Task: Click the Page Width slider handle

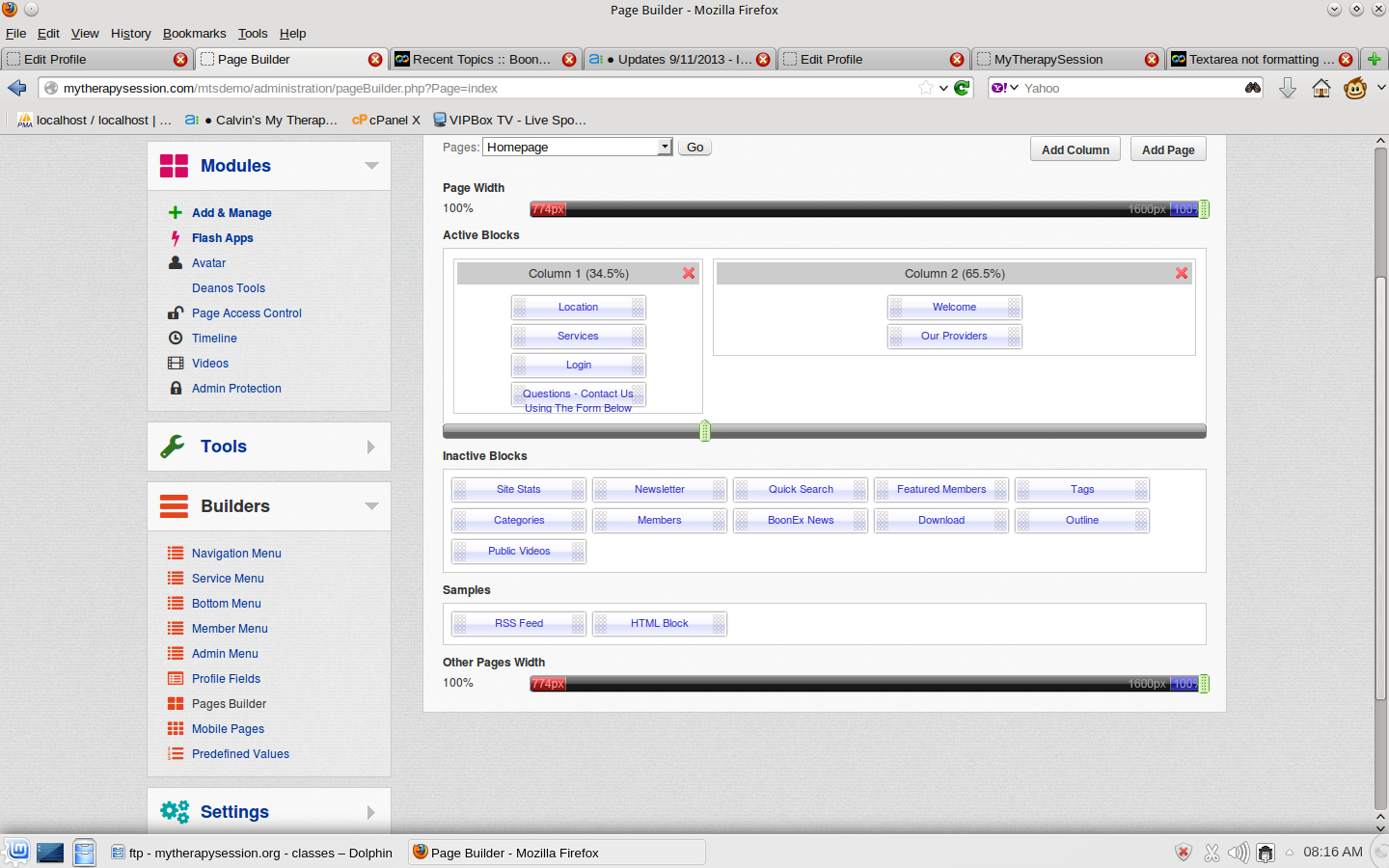Action: pos(1203,209)
